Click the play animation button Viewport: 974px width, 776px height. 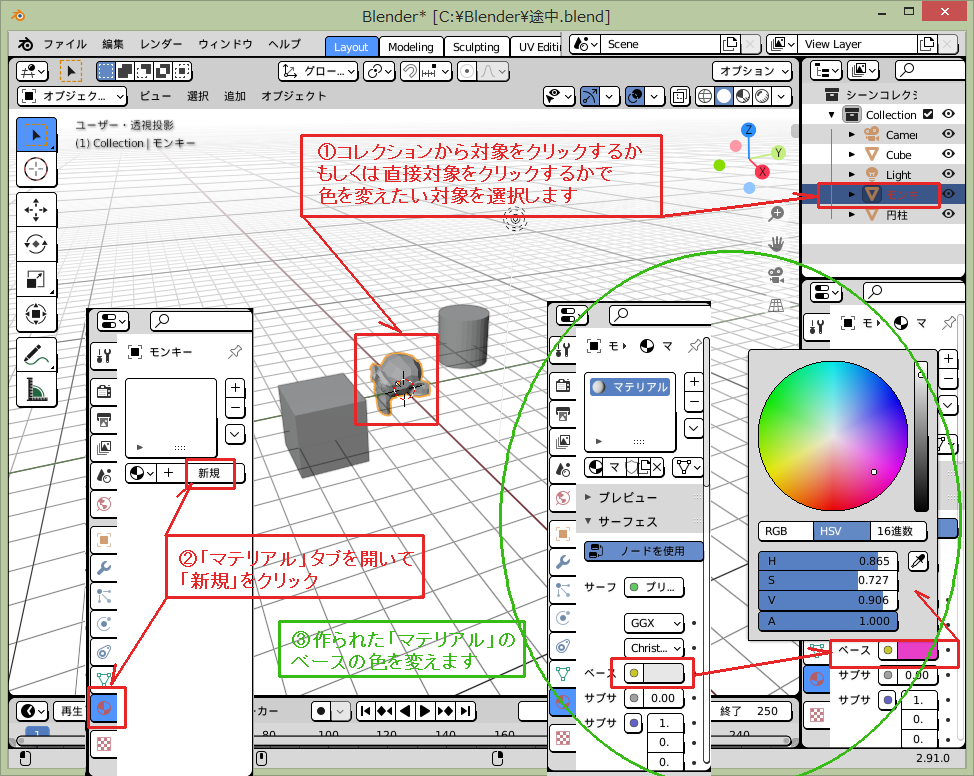point(425,711)
